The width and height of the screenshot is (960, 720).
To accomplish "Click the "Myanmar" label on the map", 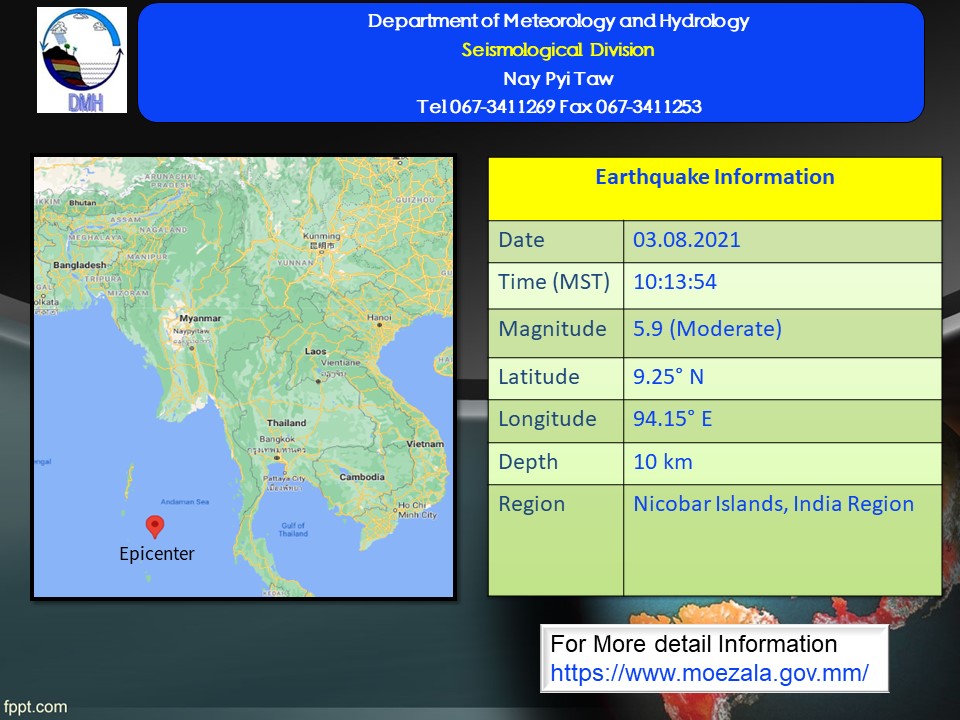I will click(x=200, y=318).
